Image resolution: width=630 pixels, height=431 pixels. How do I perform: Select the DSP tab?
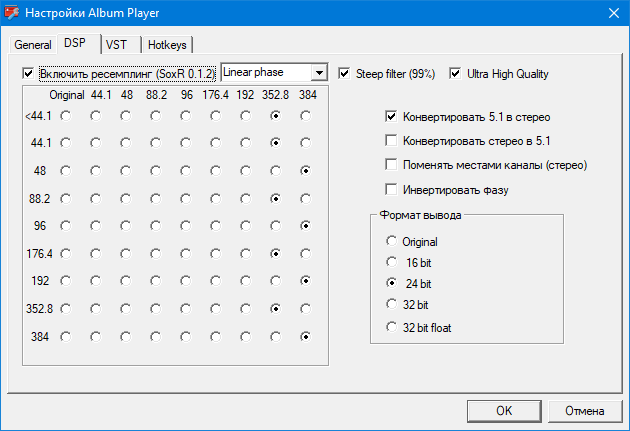point(78,43)
